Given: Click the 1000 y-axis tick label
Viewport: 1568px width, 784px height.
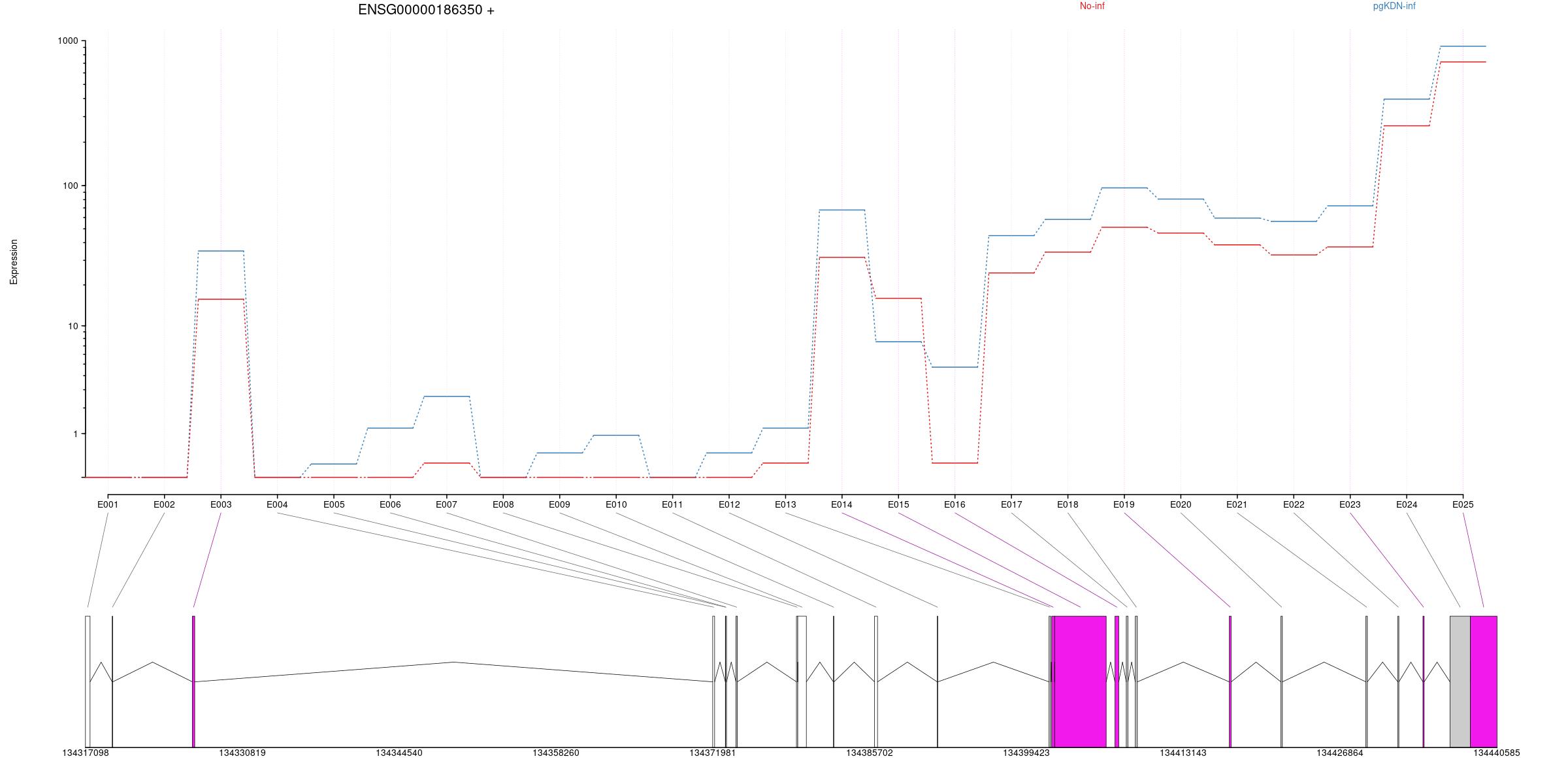Looking at the screenshot, I should [67, 41].
